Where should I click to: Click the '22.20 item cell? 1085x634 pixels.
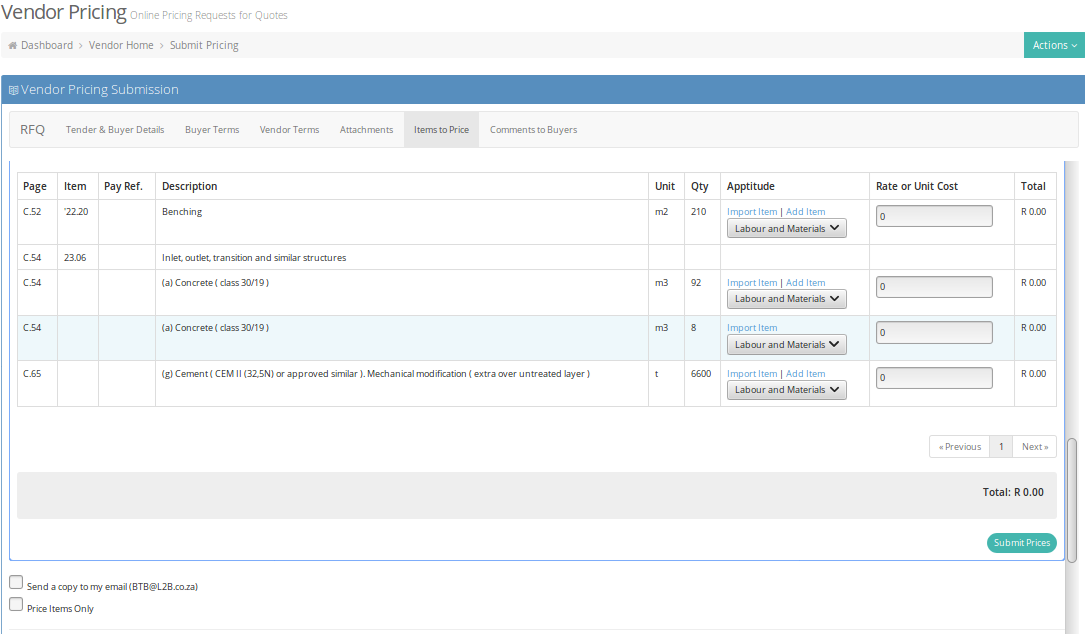(78, 222)
